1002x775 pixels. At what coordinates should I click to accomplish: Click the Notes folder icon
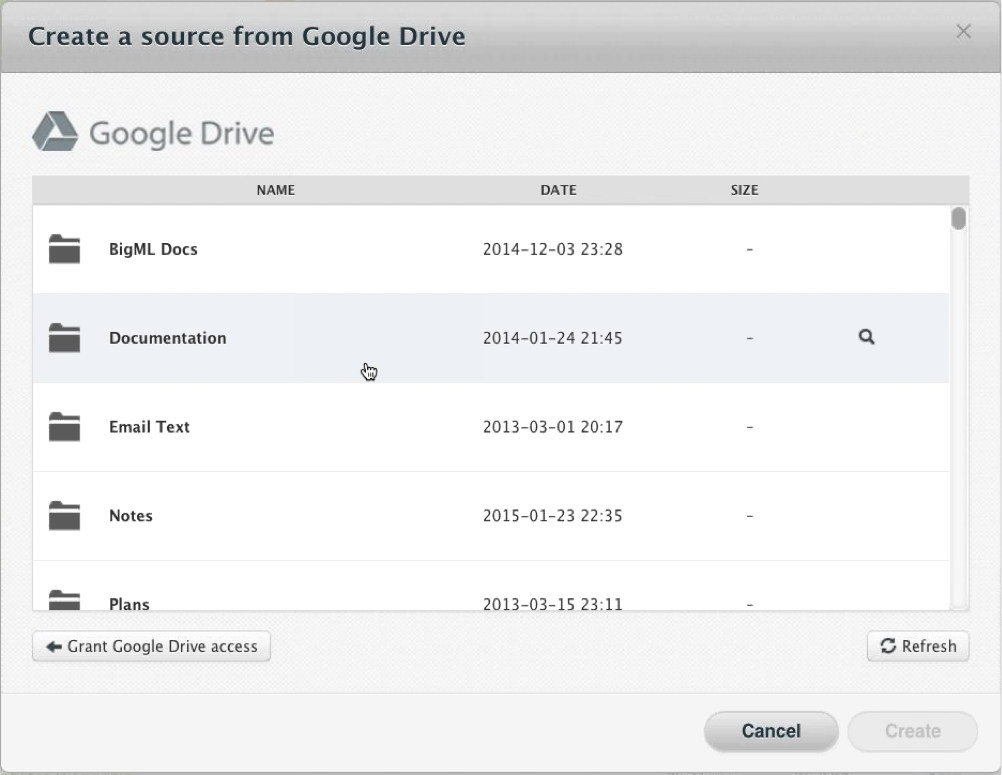[x=64, y=516]
